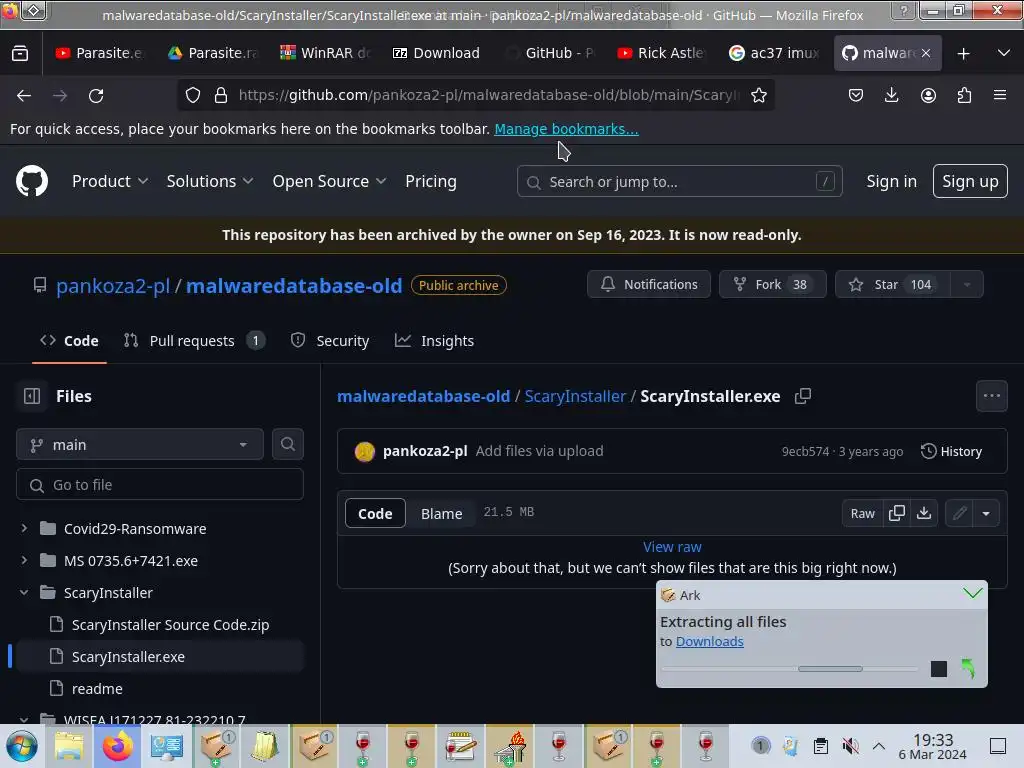Click the Sign in link
This screenshot has height=768, width=1024.
point(891,181)
